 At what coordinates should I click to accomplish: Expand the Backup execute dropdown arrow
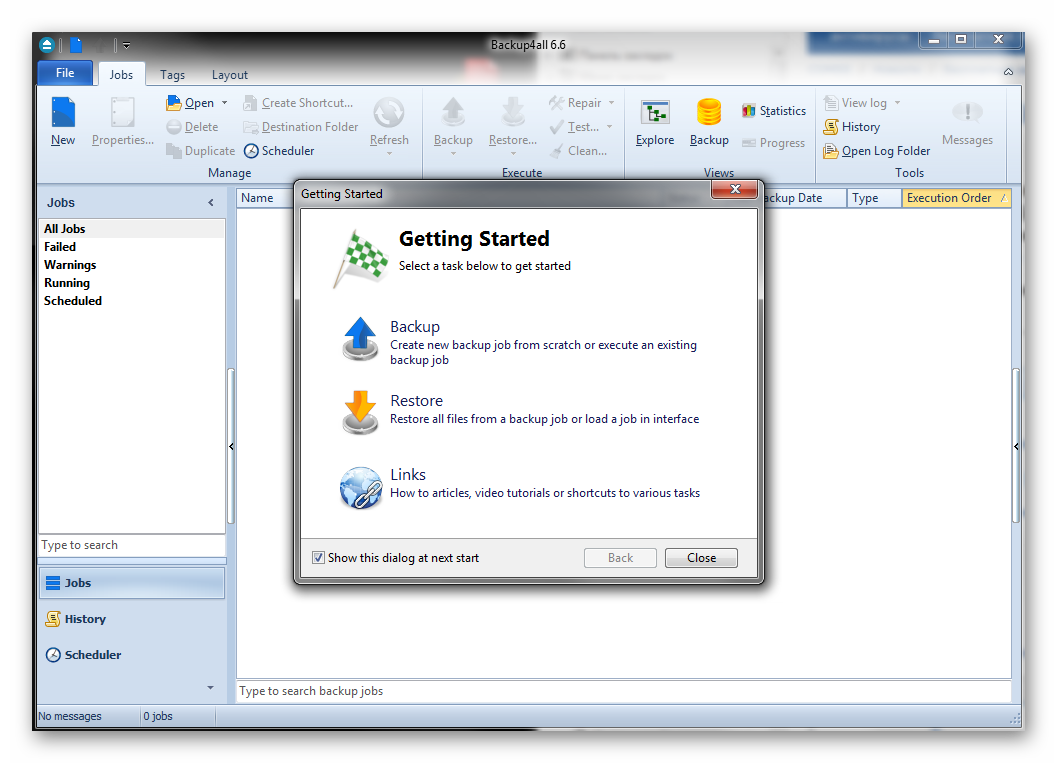point(453,154)
